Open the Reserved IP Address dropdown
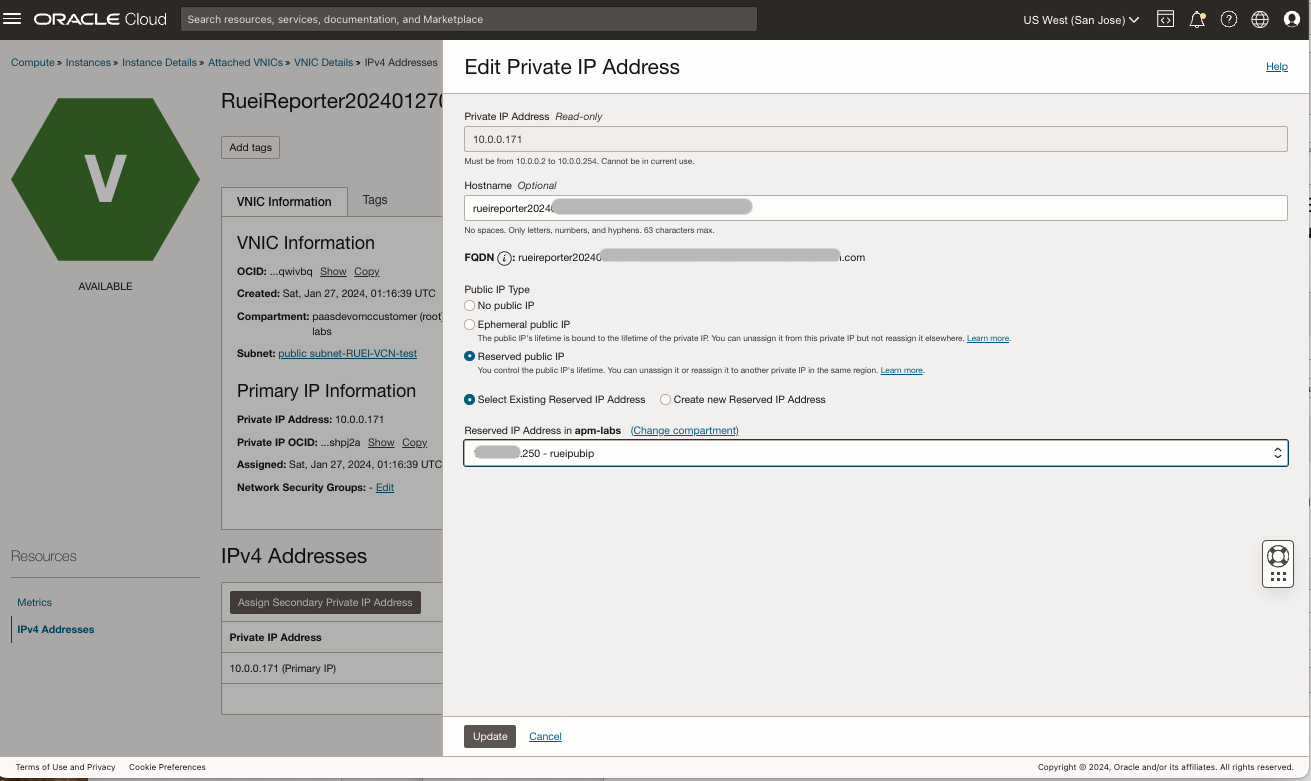This screenshot has width=1311, height=781. pos(875,453)
